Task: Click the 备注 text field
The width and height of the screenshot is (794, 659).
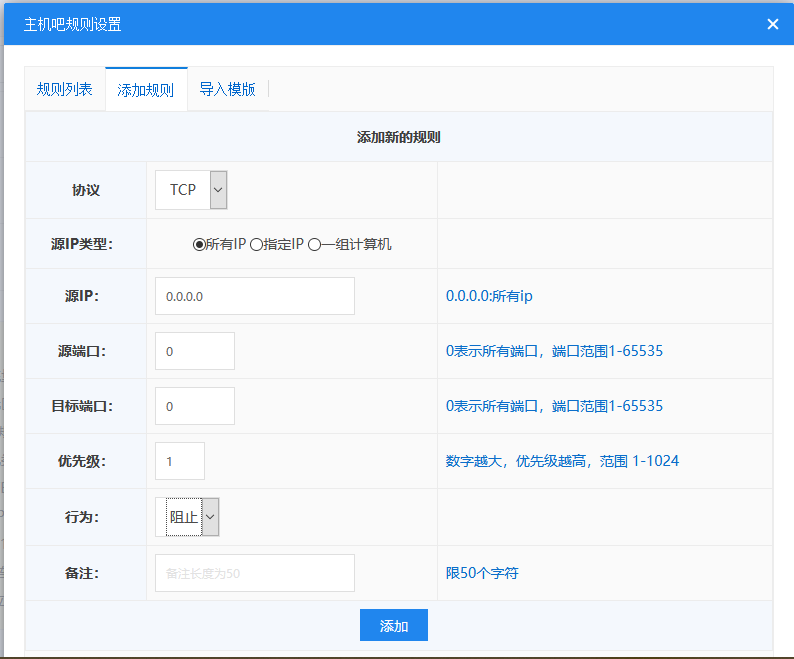Action: (255, 573)
